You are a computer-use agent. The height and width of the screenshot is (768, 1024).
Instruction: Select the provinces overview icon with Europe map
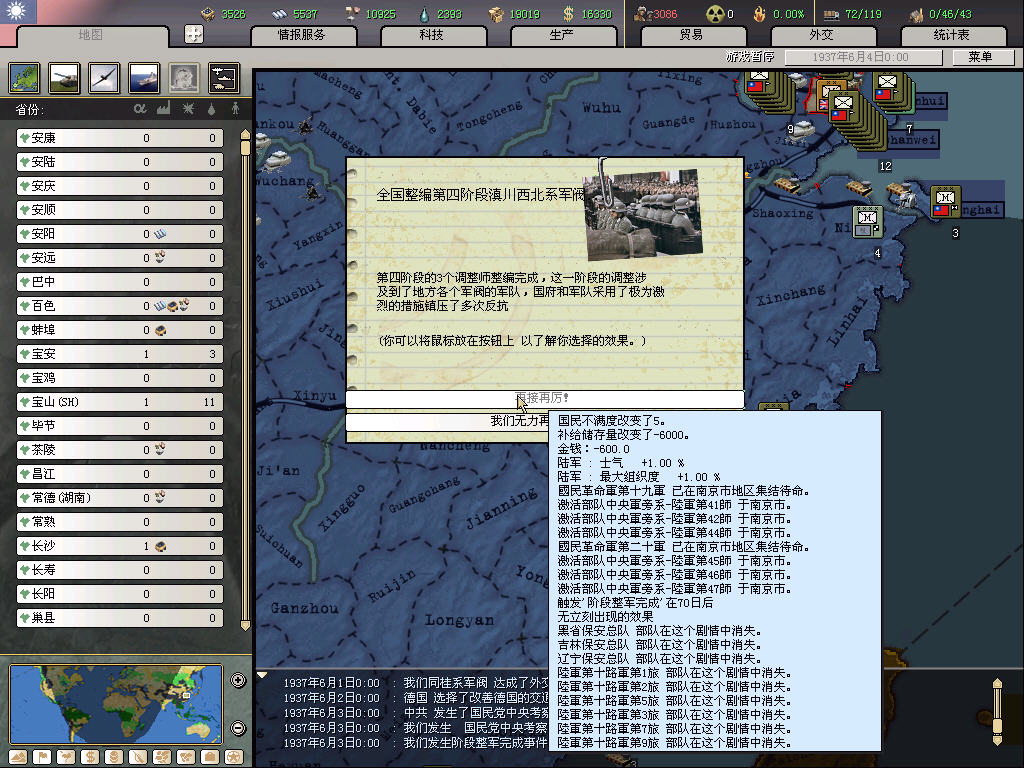24,78
